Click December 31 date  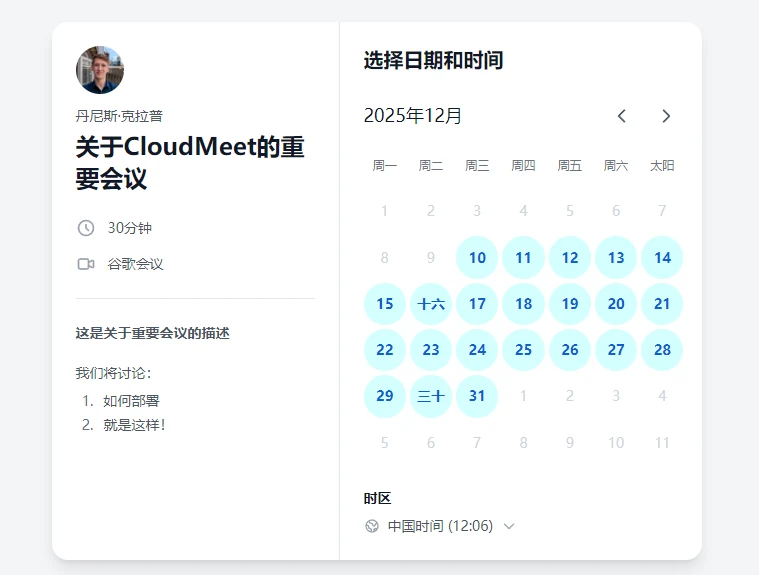coord(477,396)
